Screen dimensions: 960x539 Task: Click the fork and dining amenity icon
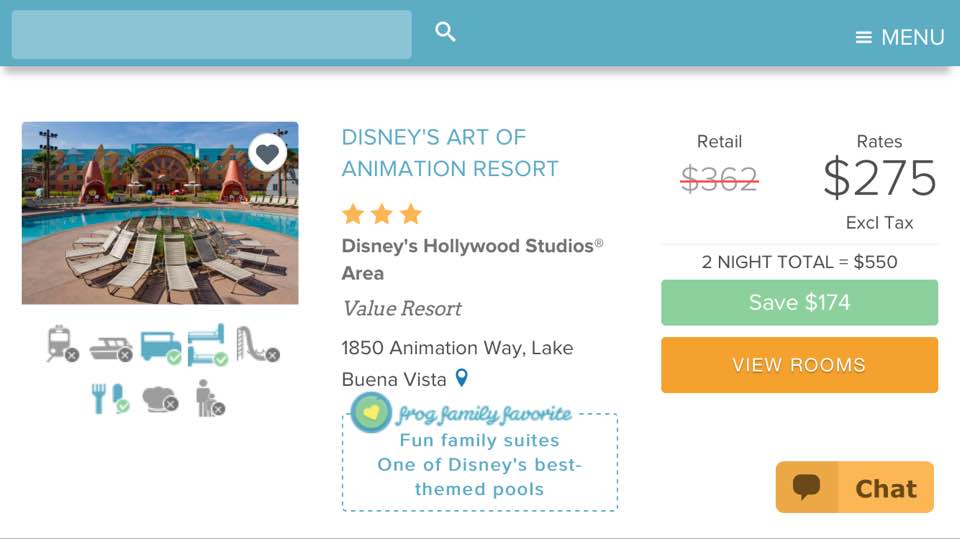click(x=110, y=399)
